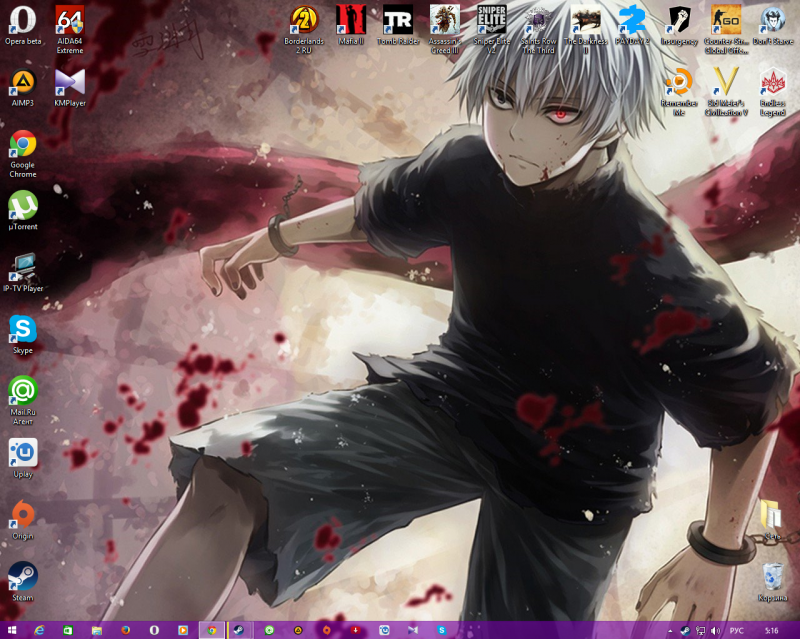This screenshot has height=639, width=800.
Task: Select the Don't Starve shortcut
Action: click(773, 26)
